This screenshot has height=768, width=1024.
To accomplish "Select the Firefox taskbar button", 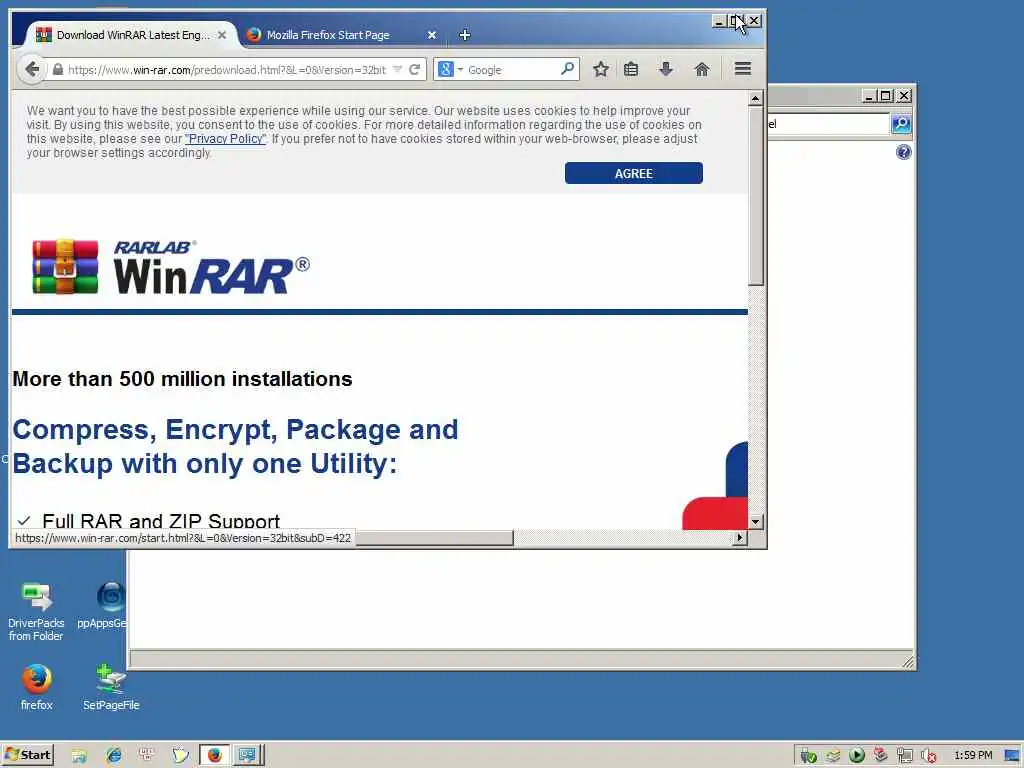I will [214, 755].
